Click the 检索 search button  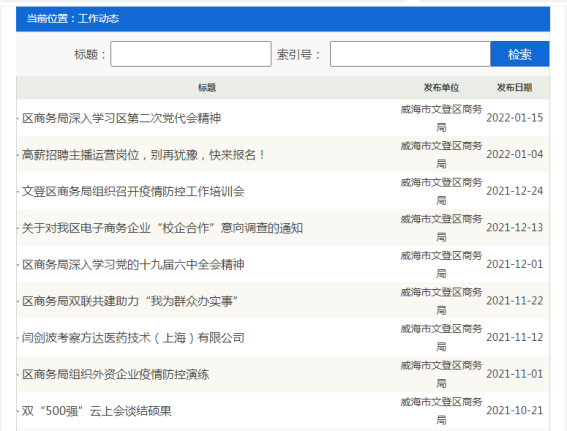(x=520, y=54)
